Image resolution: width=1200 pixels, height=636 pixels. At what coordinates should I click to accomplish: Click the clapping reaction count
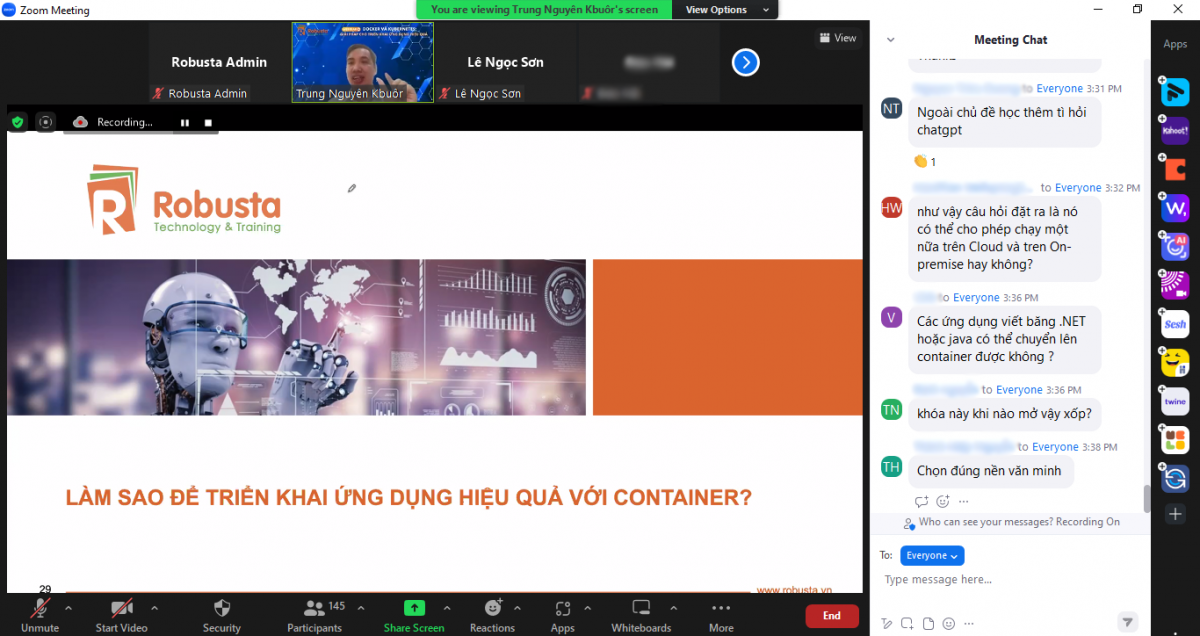tap(925, 161)
